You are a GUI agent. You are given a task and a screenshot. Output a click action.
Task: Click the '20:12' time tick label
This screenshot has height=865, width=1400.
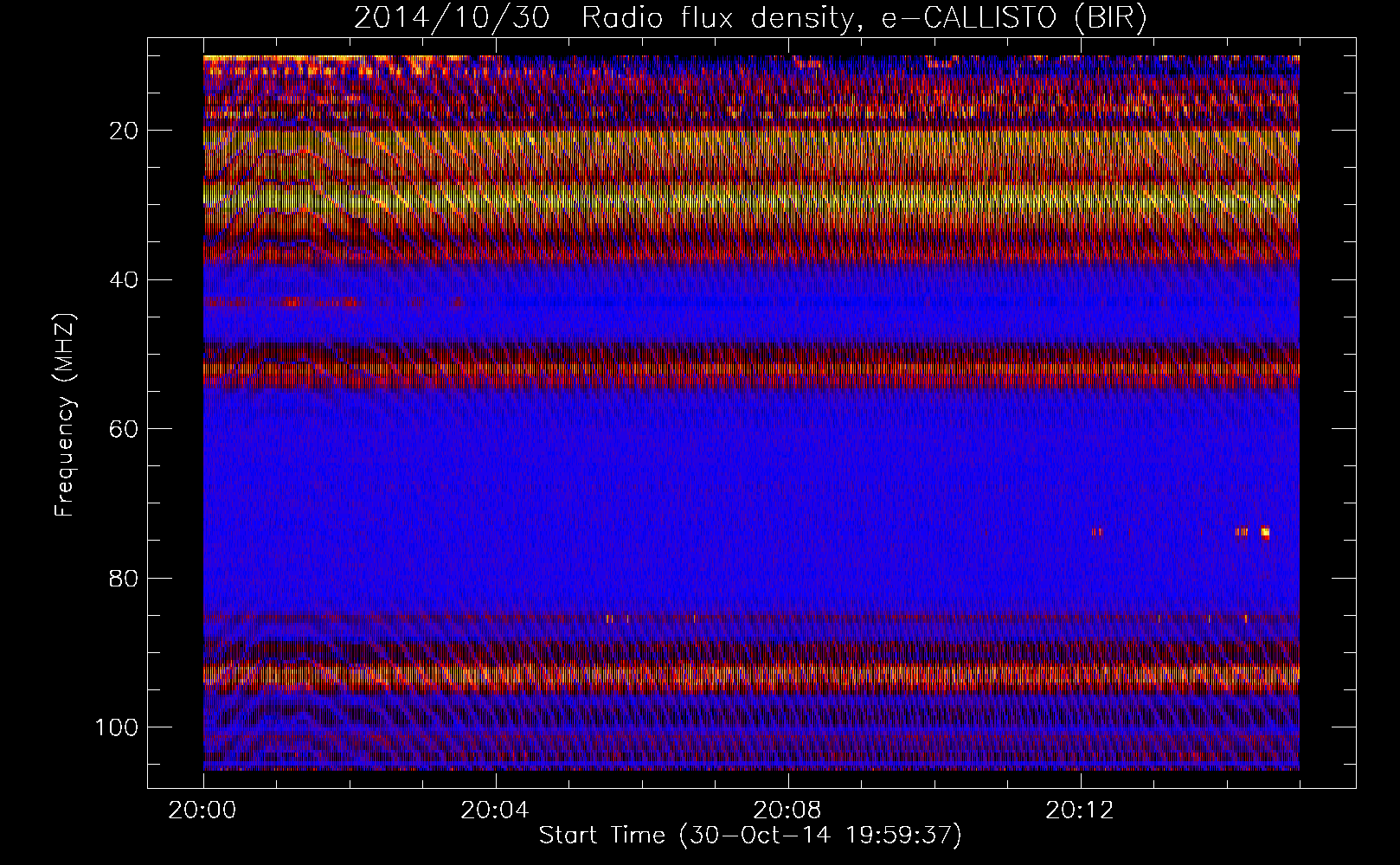pyautogui.click(x=1080, y=811)
